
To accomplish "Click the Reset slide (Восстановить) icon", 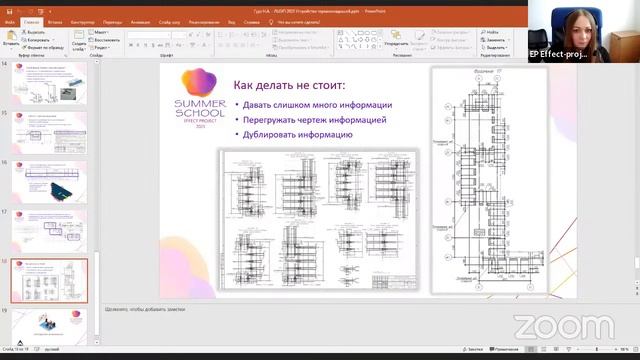I will pos(91,40).
